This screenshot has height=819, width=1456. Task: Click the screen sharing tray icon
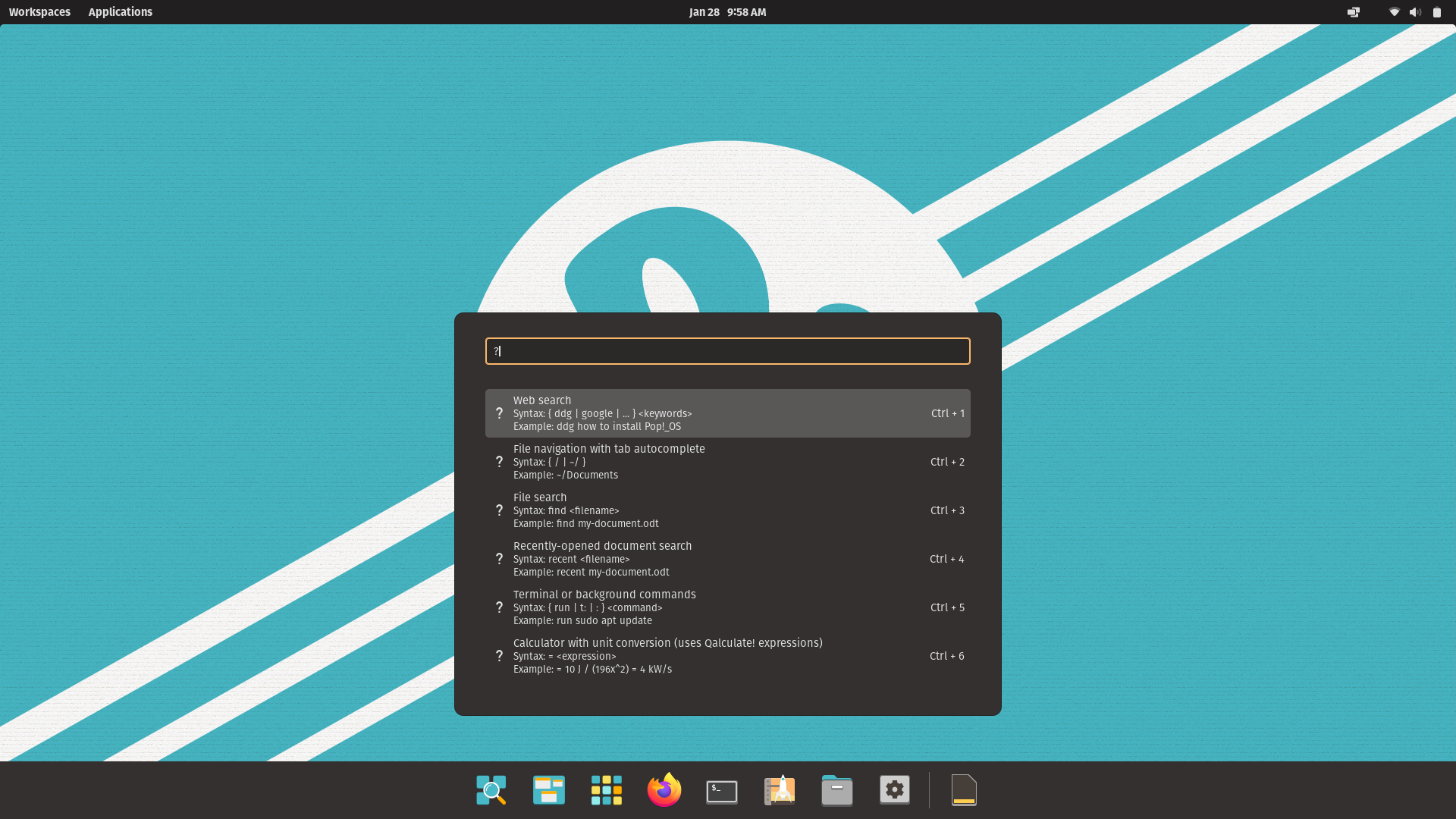click(x=1354, y=12)
